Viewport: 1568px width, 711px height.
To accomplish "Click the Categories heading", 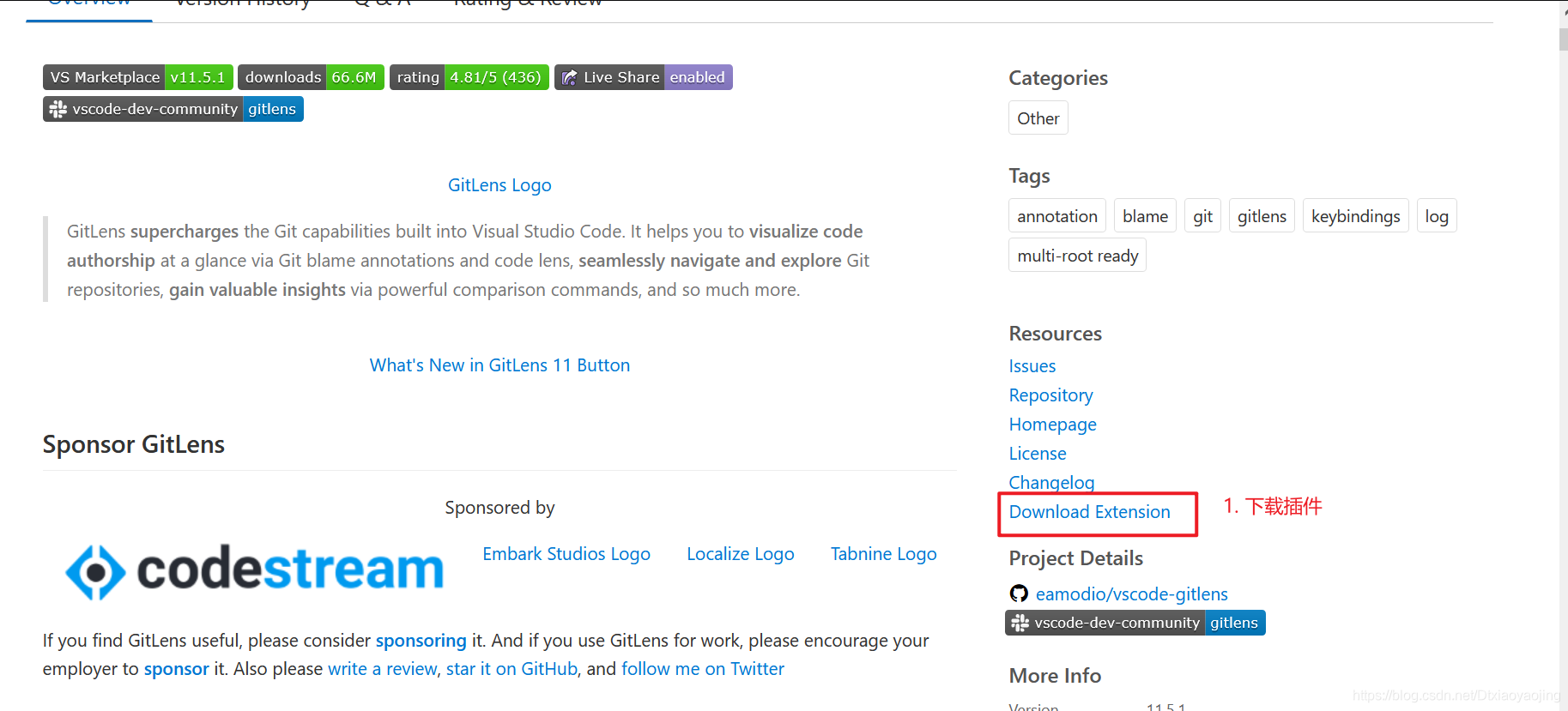I will click(x=1058, y=78).
